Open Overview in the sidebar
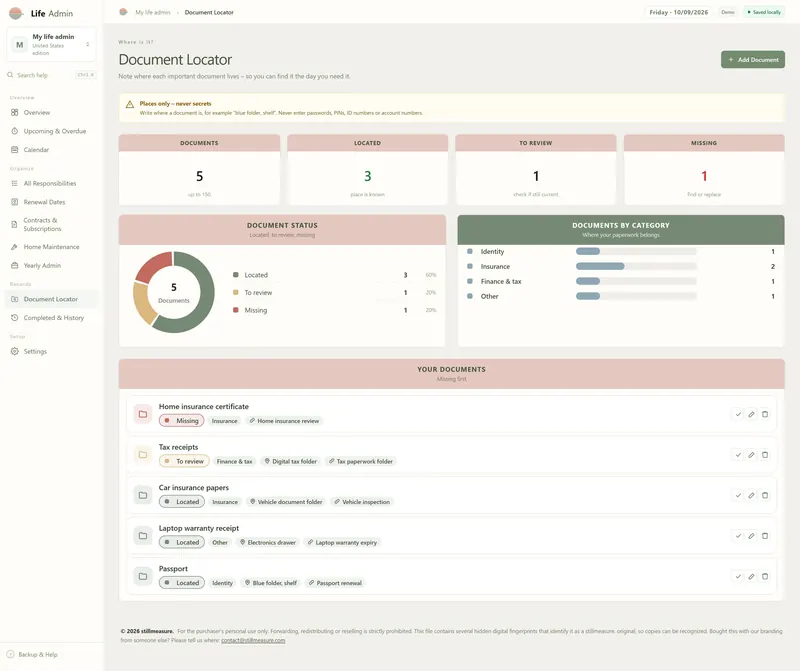This screenshot has width=800, height=671. click(x=51, y=112)
